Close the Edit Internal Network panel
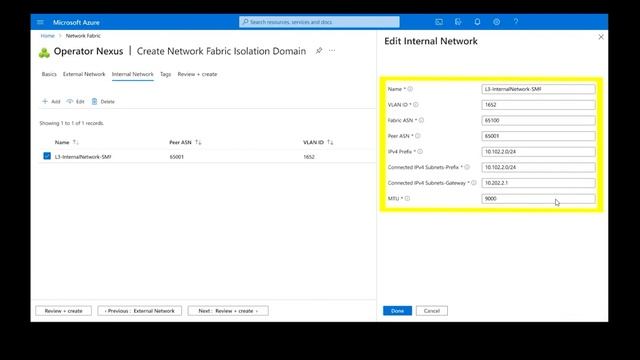 coord(601,37)
